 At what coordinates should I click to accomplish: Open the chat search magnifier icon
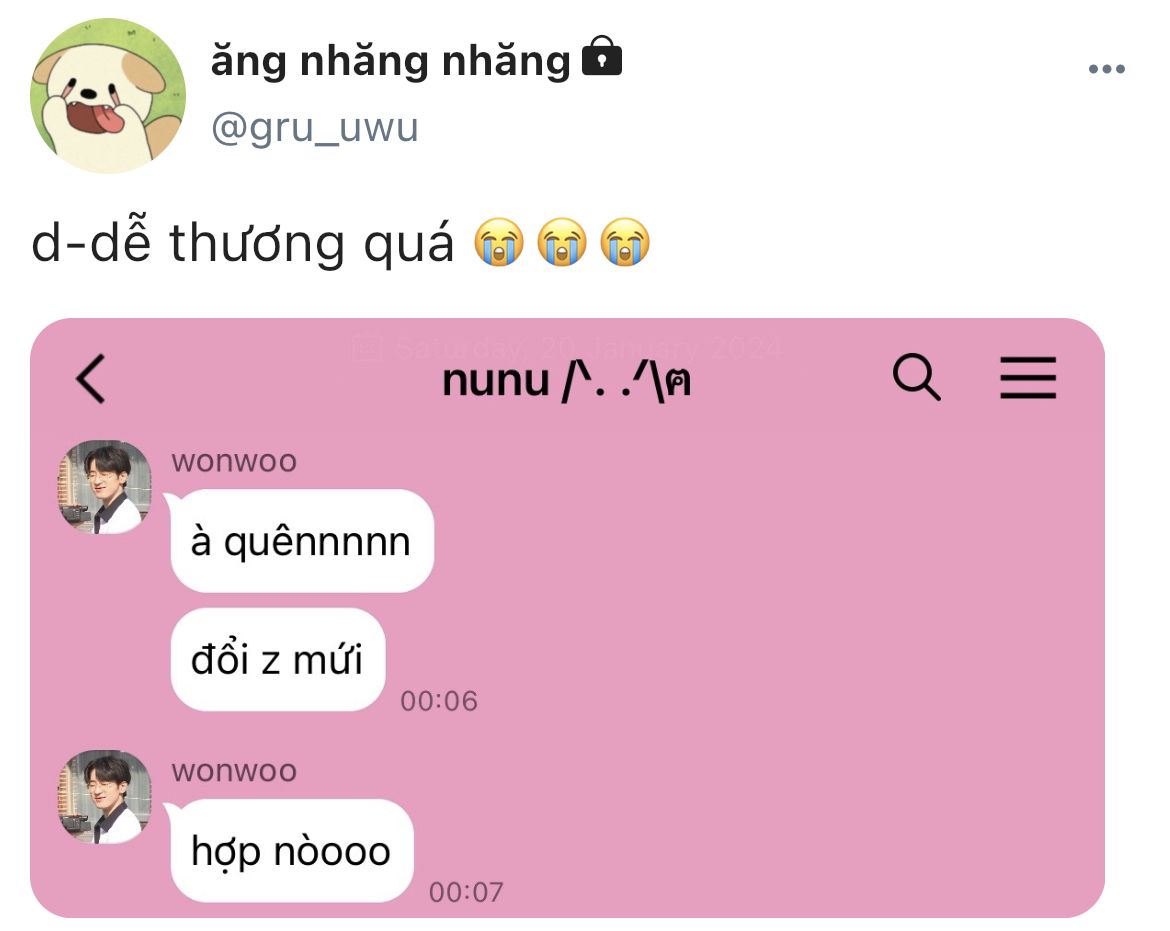[x=916, y=377]
